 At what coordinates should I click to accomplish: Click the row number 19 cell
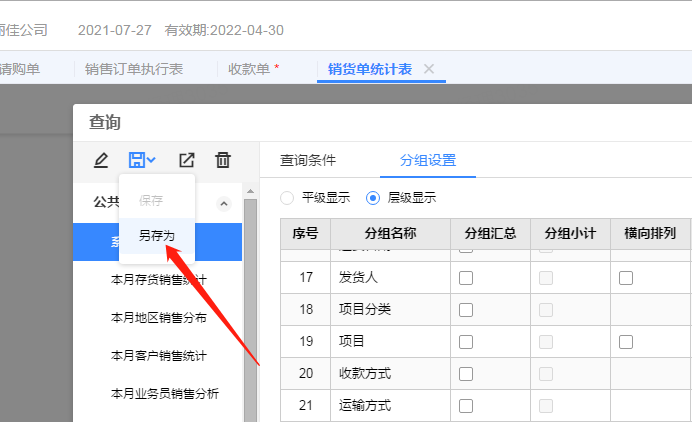tap(306, 342)
